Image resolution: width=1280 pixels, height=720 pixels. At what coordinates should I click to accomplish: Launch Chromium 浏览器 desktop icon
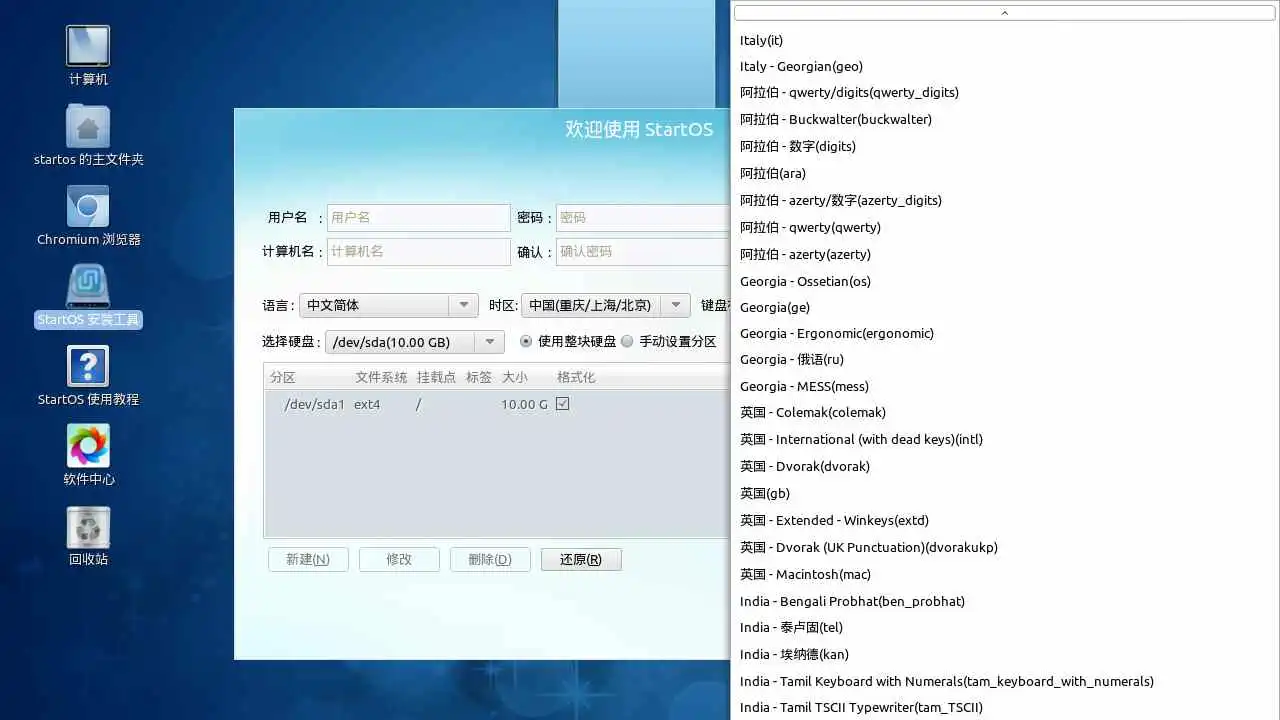tap(88, 216)
